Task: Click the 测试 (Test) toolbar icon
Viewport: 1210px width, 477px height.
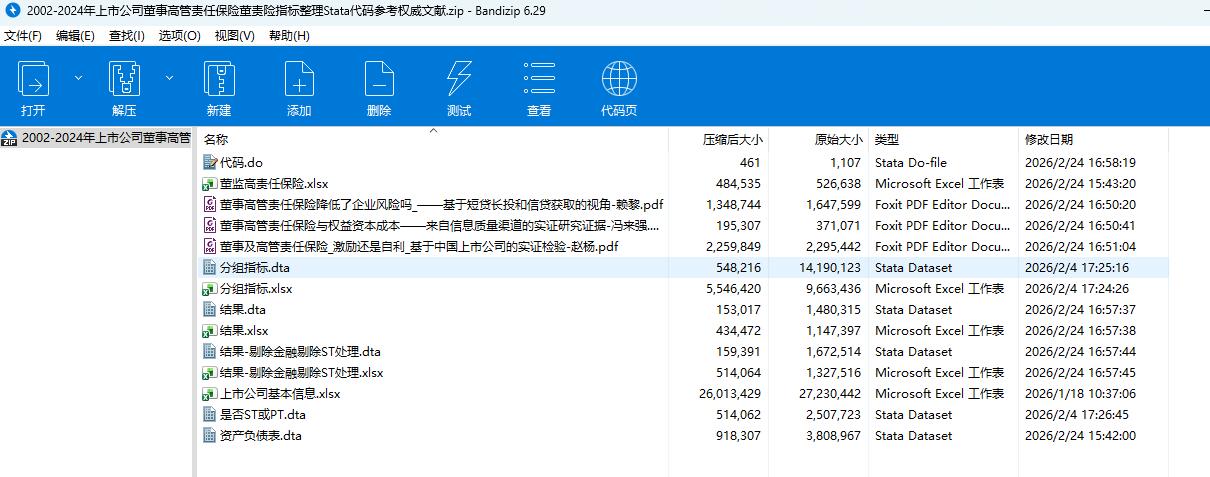Action: [x=459, y=78]
